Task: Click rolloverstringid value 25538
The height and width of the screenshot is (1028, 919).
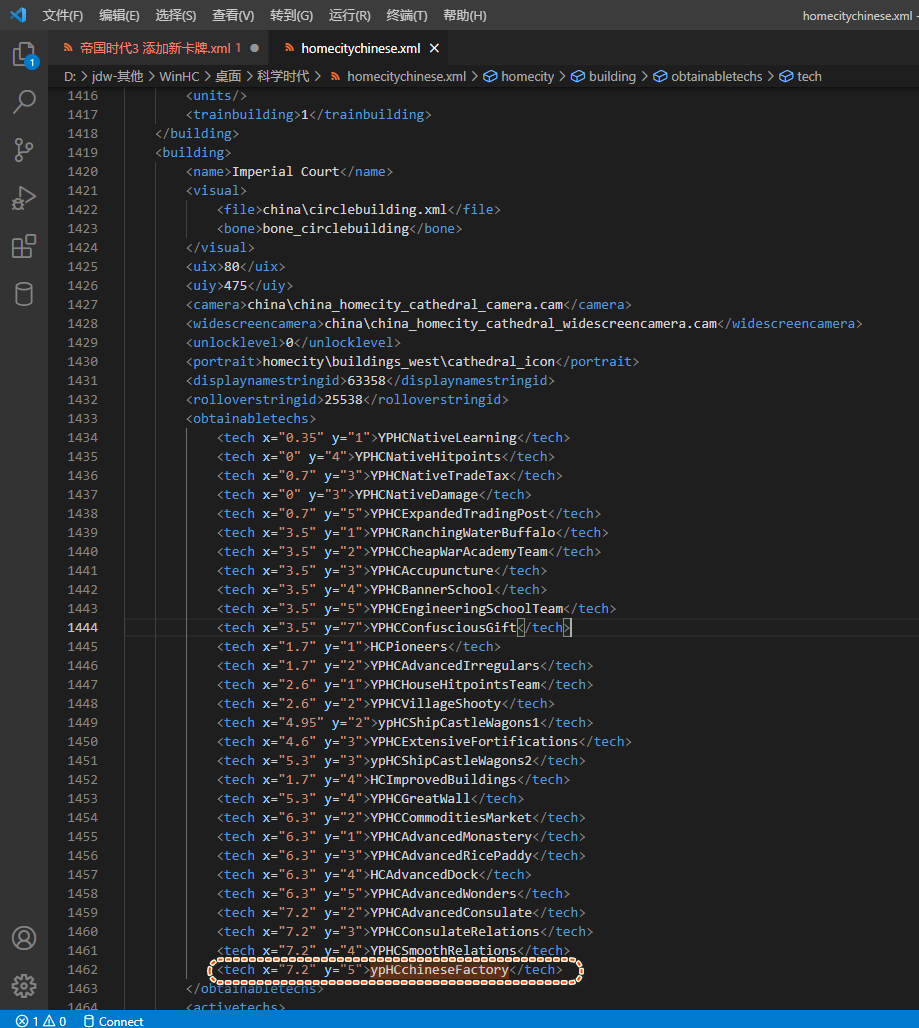Action: [x=343, y=400]
